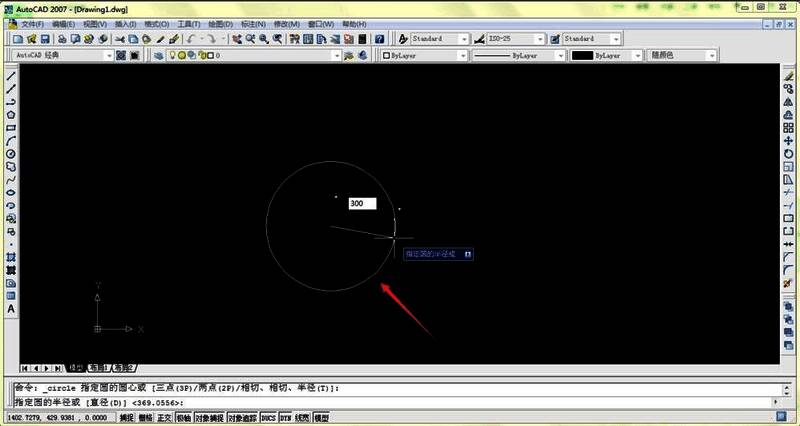Click the Undo arrow in toolbar
This screenshot has height=426, width=800.
[191, 39]
